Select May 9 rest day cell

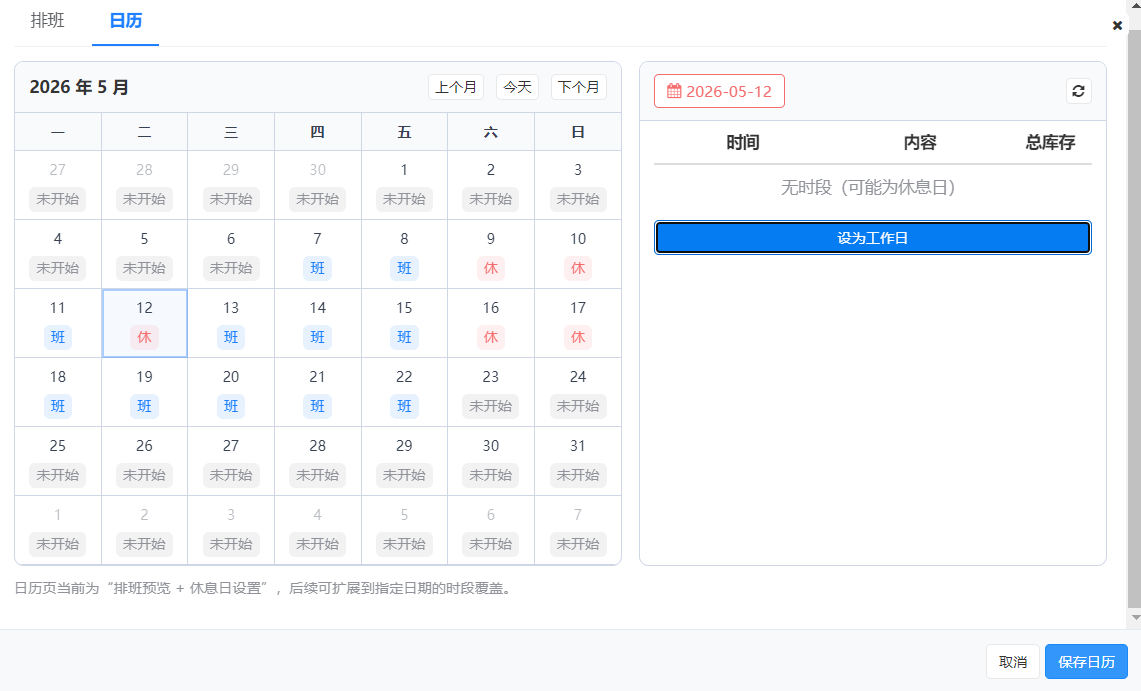coord(491,254)
